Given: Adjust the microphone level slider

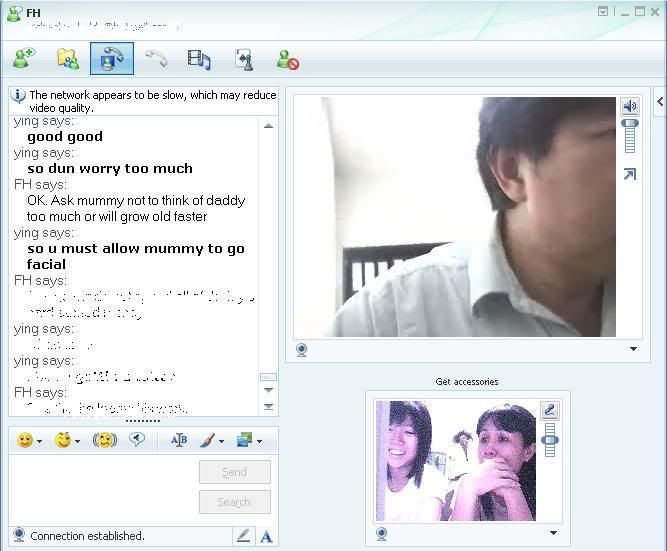Looking at the screenshot, I should pos(550,440).
